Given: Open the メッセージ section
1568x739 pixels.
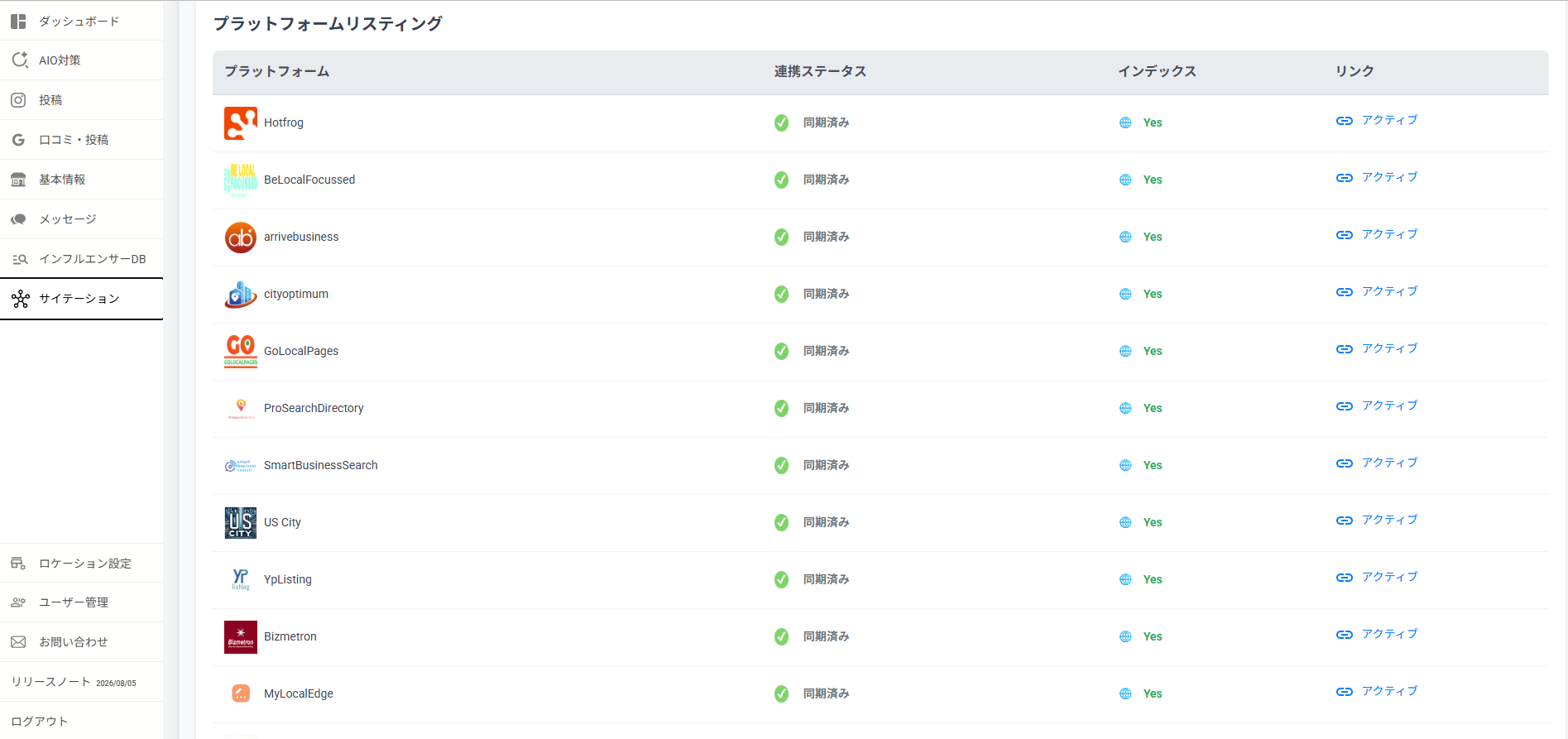Looking at the screenshot, I should [x=81, y=219].
